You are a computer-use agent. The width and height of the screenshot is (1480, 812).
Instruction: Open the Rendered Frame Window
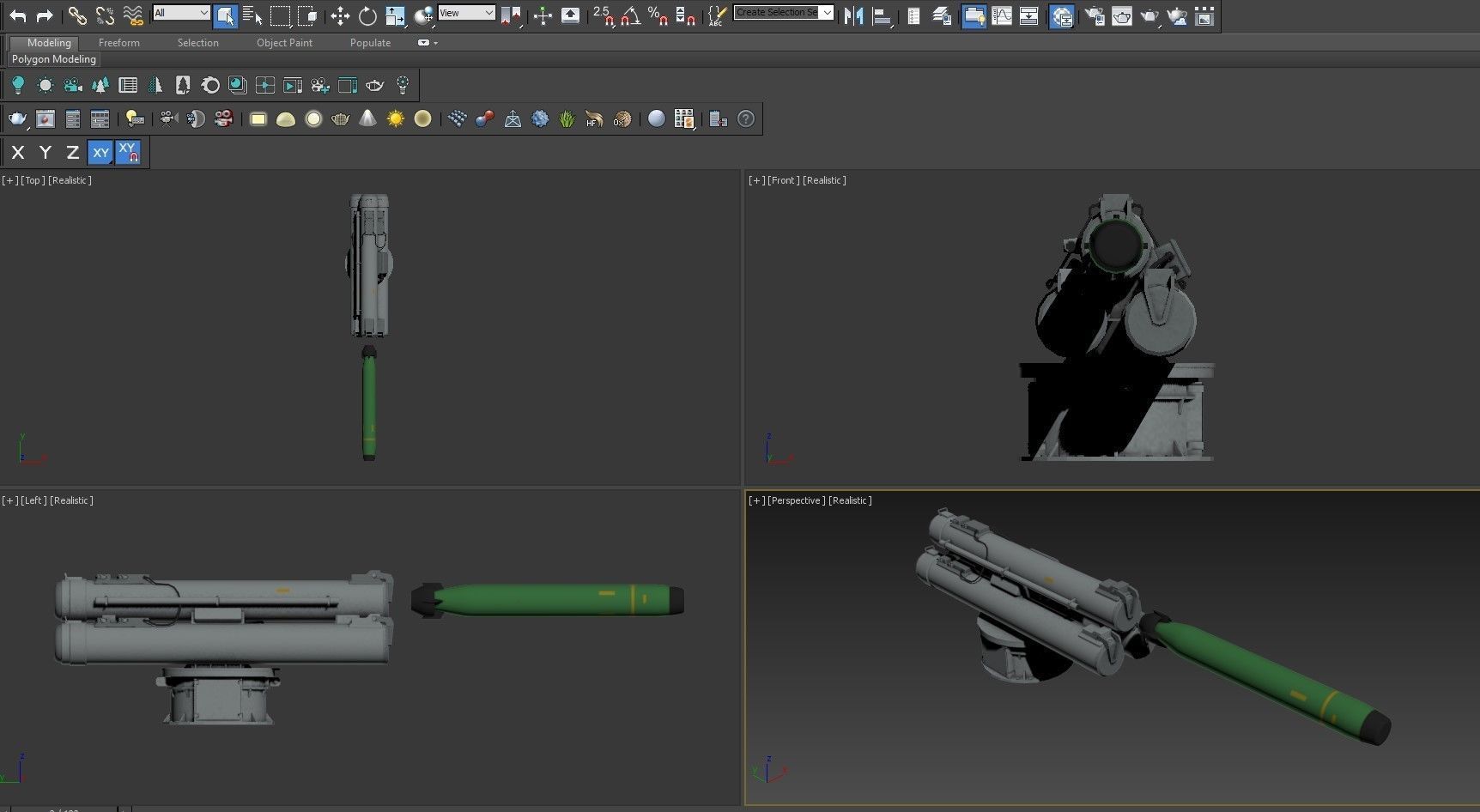[1122, 15]
